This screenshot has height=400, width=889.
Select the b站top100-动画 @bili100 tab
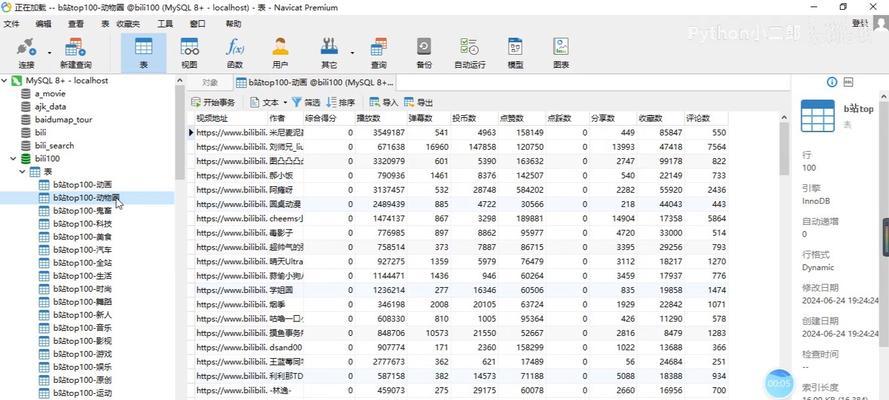coord(314,83)
